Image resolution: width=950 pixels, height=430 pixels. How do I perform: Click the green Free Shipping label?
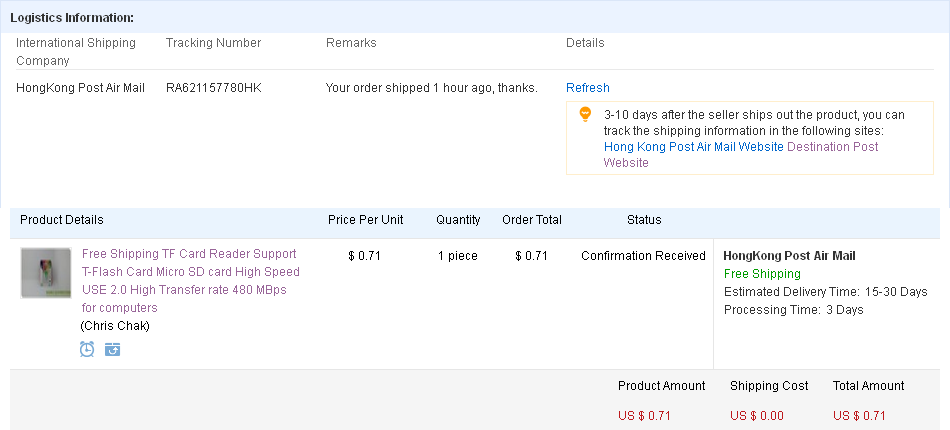tap(762, 274)
